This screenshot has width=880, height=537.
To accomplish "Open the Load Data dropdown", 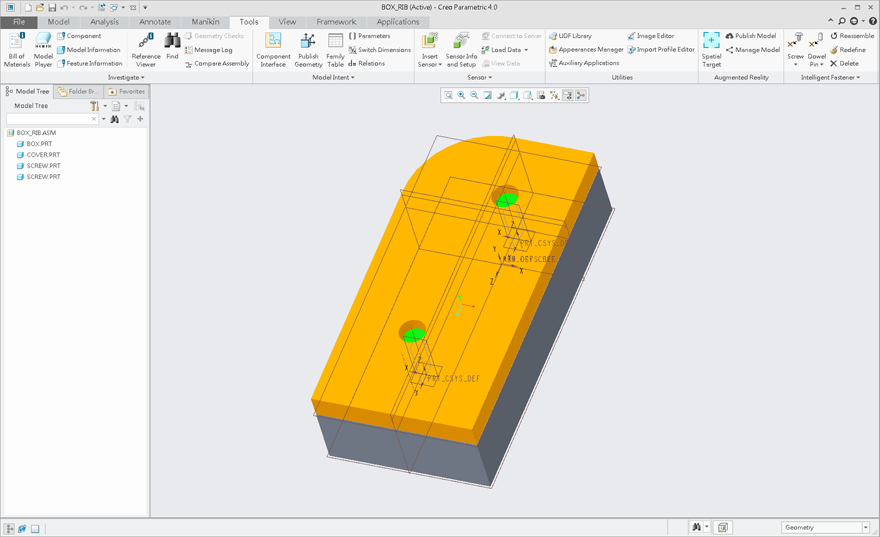I will tap(506, 50).
